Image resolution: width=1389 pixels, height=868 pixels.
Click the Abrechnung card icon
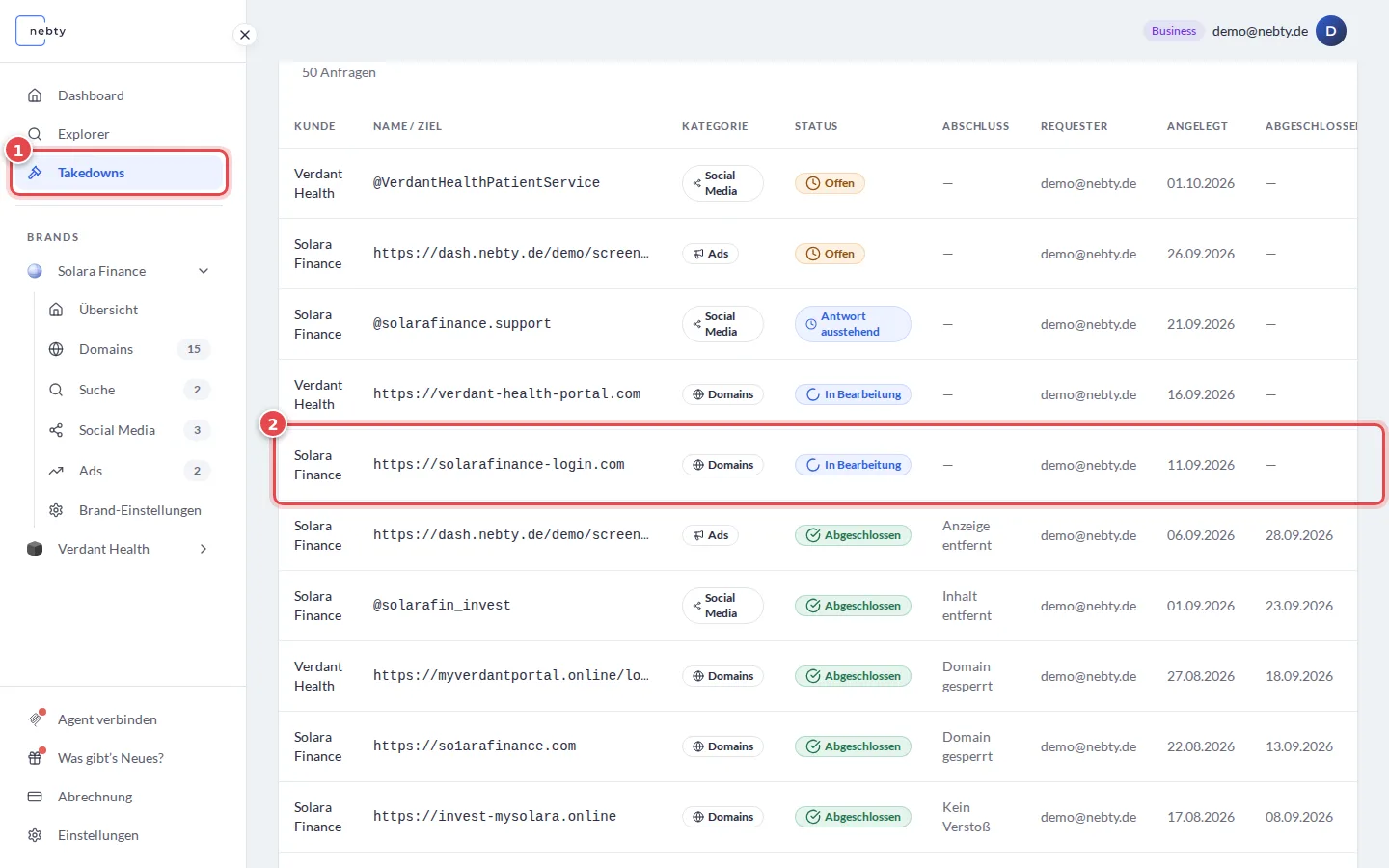click(x=35, y=797)
